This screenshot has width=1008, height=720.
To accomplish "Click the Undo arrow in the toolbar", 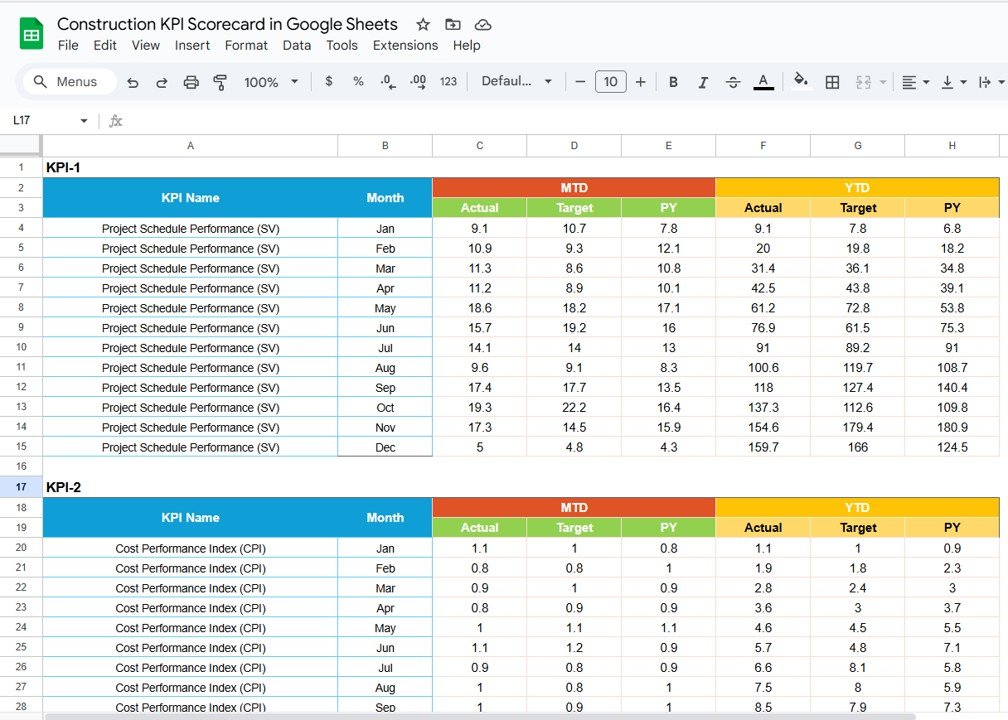I will (x=133, y=82).
